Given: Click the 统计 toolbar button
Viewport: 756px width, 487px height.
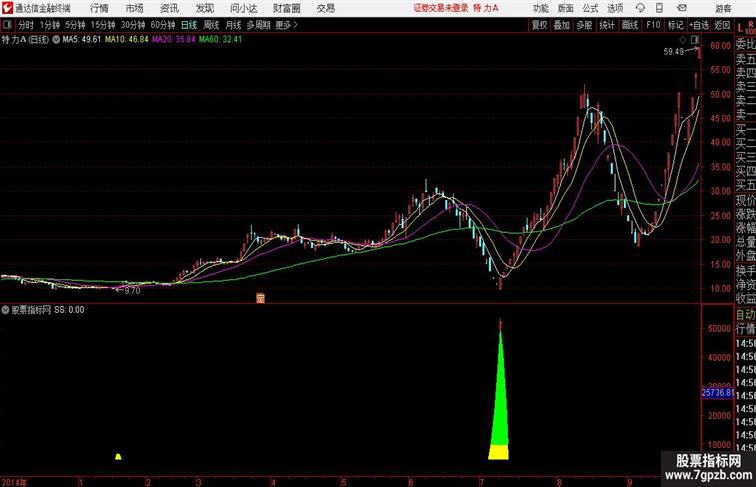Looking at the screenshot, I should pyautogui.click(x=607, y=25).
